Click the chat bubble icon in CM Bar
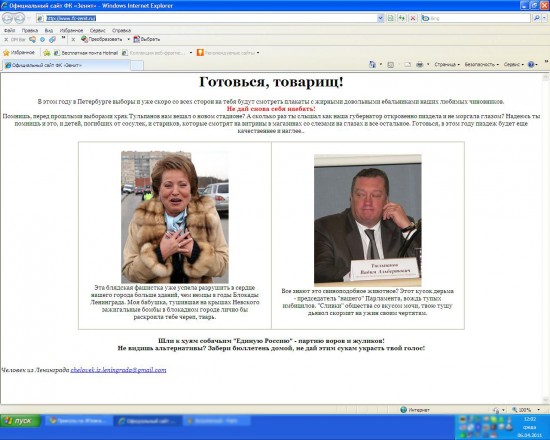Screen dimensions: 550x440 [32, 40]
